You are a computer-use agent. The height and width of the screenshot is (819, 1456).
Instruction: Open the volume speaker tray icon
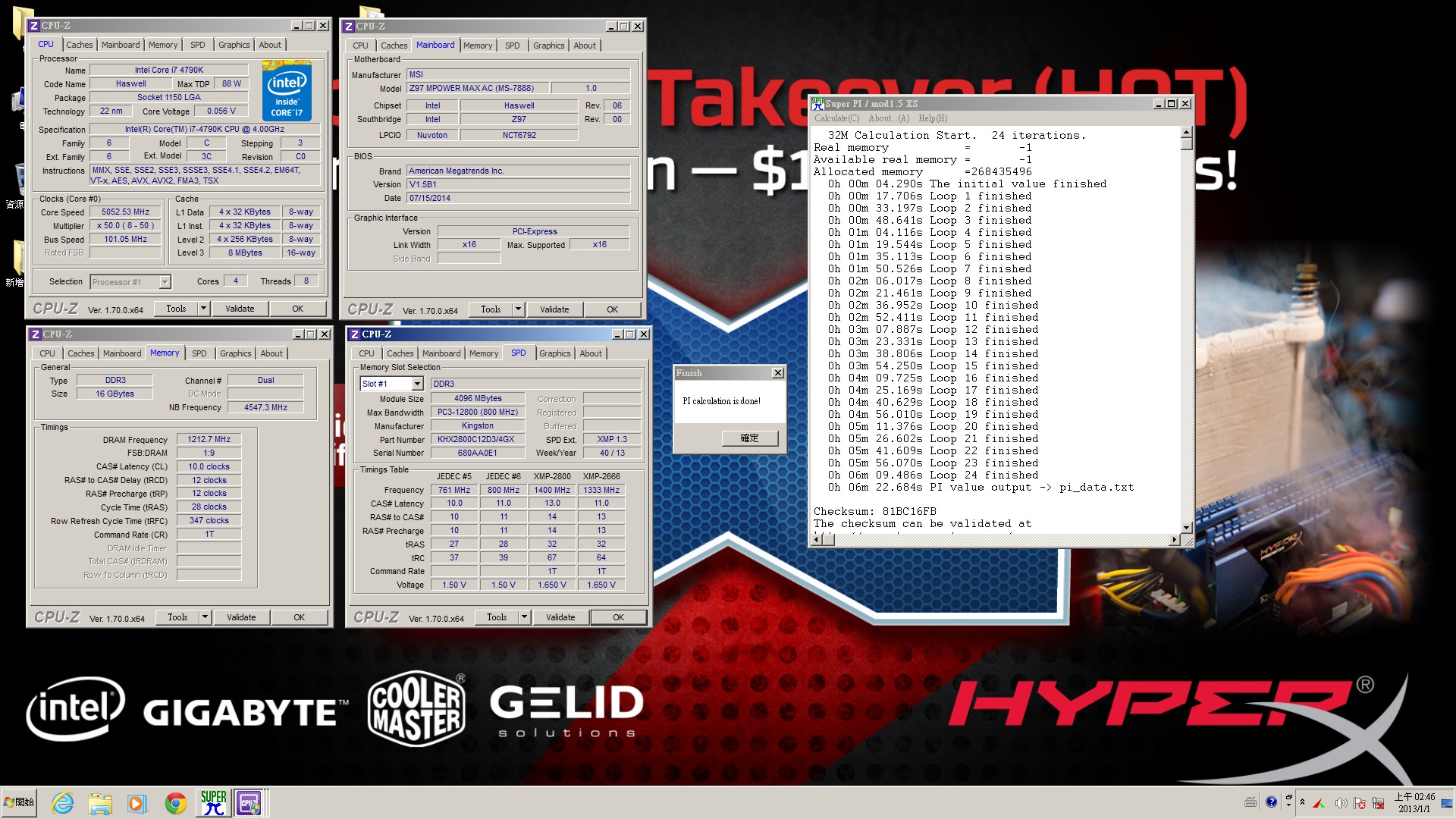click(x=1340, y=803)
